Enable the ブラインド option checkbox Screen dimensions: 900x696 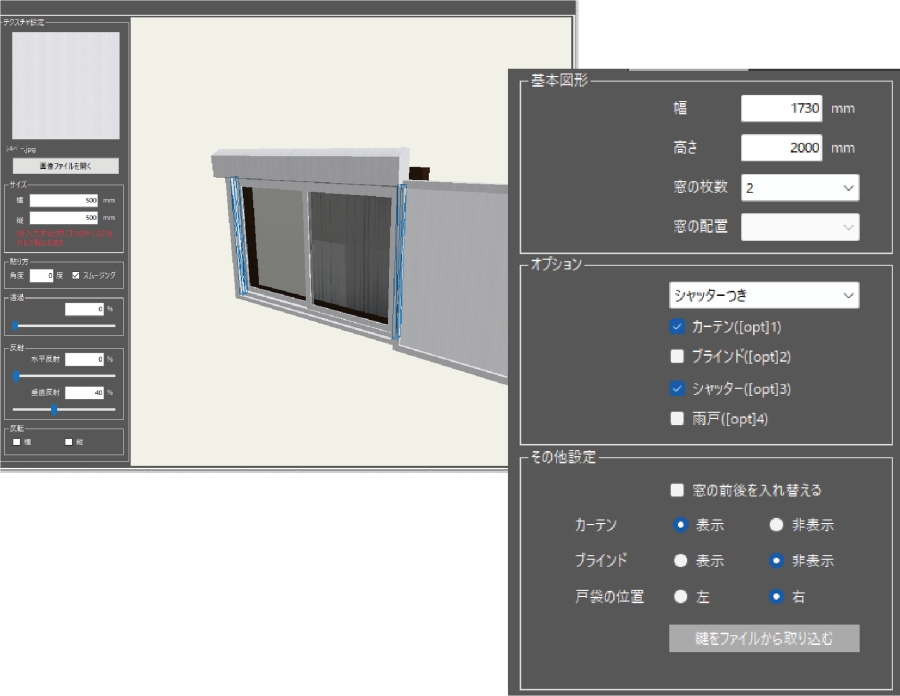click(x=678, y=356)
